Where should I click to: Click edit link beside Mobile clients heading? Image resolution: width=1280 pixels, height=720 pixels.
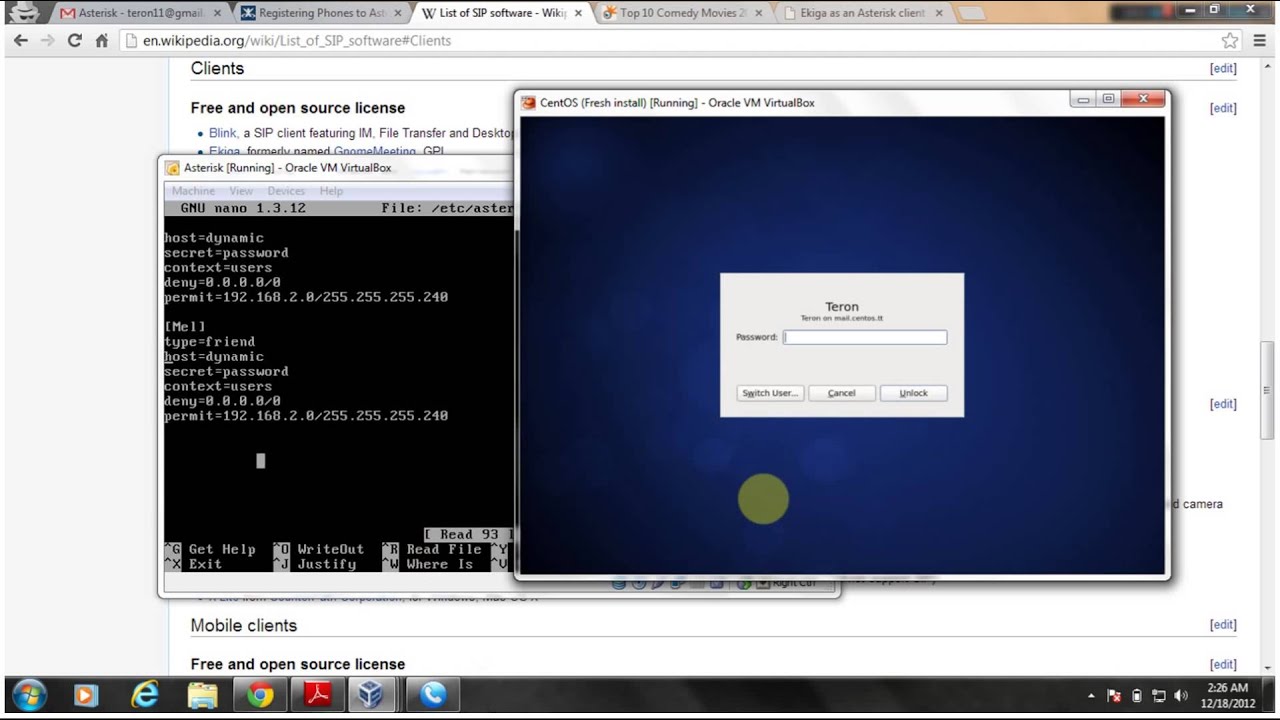[1223, 625]
